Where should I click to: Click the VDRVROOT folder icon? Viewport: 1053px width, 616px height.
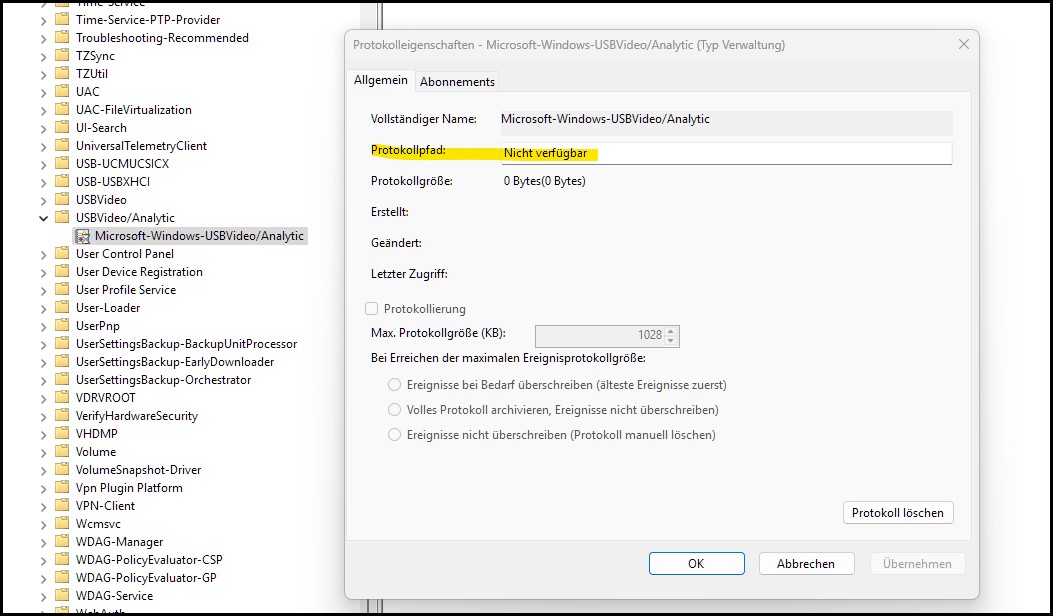point(62,397)
